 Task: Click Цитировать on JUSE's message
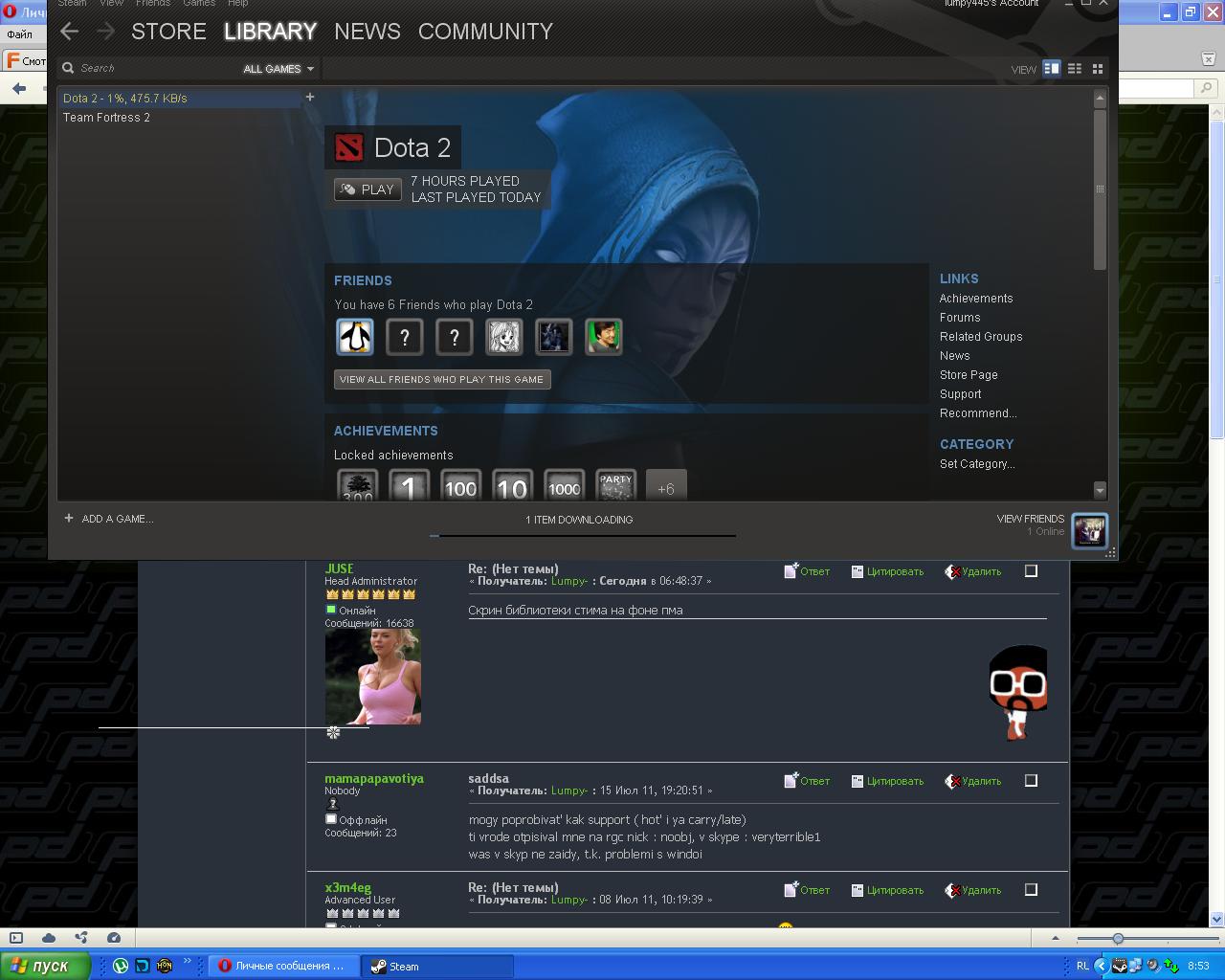pos(895,571)
